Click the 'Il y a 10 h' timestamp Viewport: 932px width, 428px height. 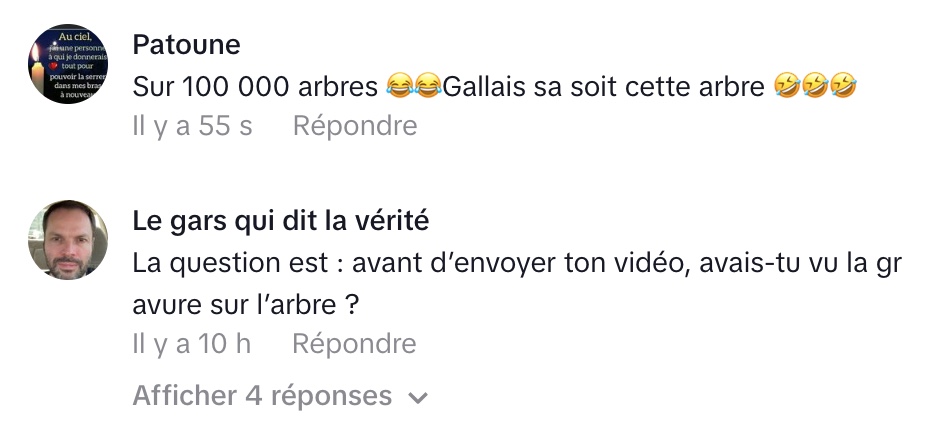pyautogui.click(x=191, y=344)
